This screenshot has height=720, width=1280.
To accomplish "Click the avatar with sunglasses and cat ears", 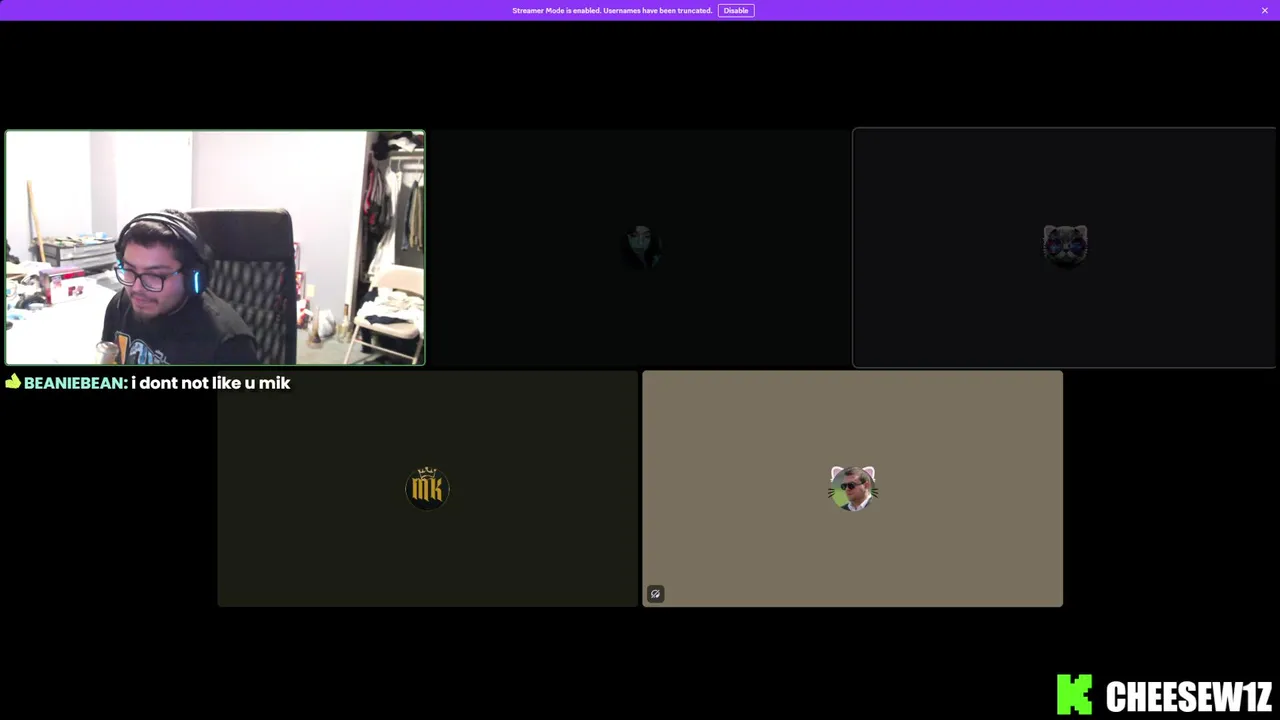I will 853,488.
